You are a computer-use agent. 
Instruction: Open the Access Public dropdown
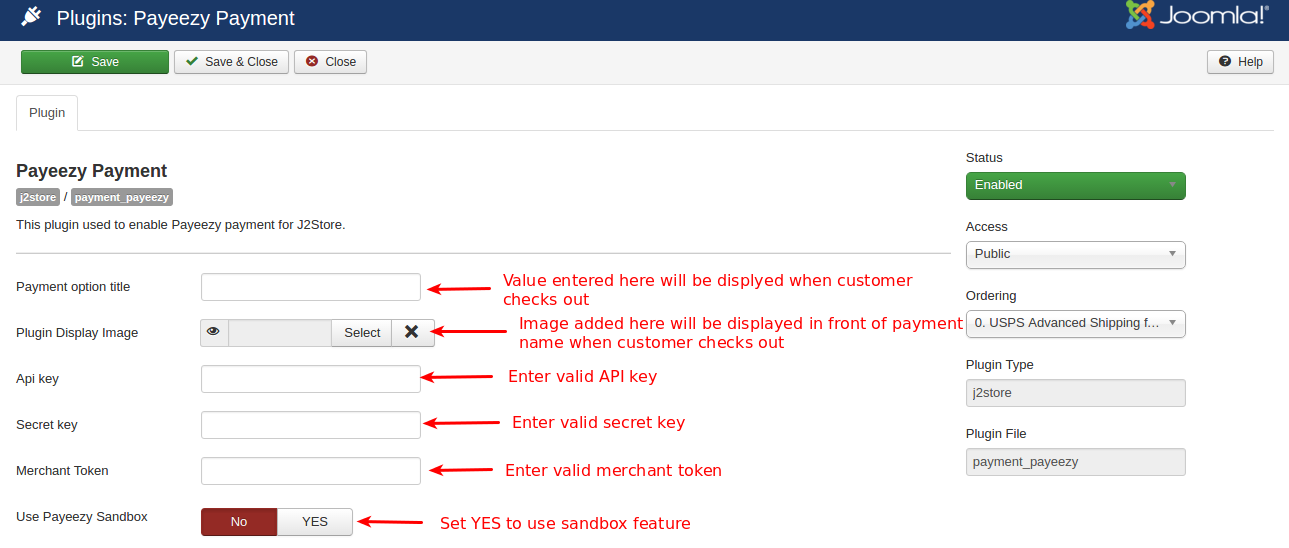(1076, 254)
